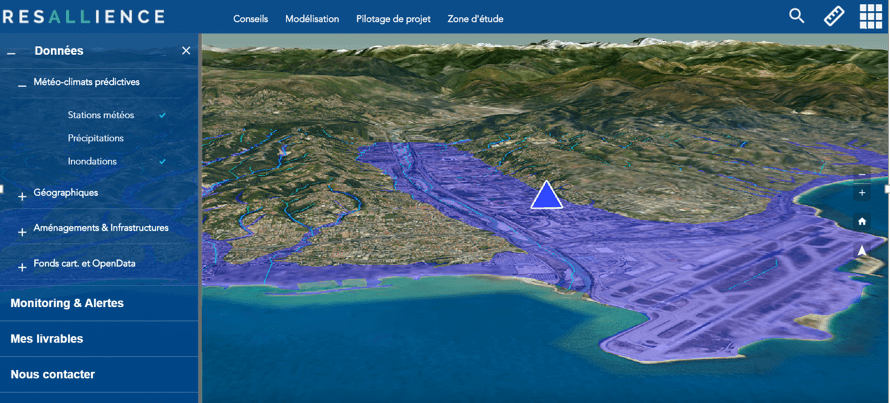Expand Fonds cart. et OpenData group

(22, 267)
